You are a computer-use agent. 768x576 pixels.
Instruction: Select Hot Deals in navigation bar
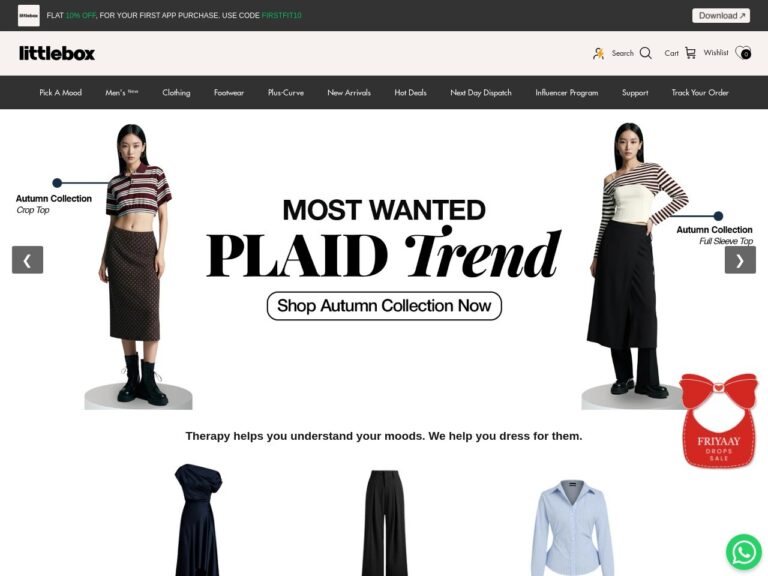point(410,93)
